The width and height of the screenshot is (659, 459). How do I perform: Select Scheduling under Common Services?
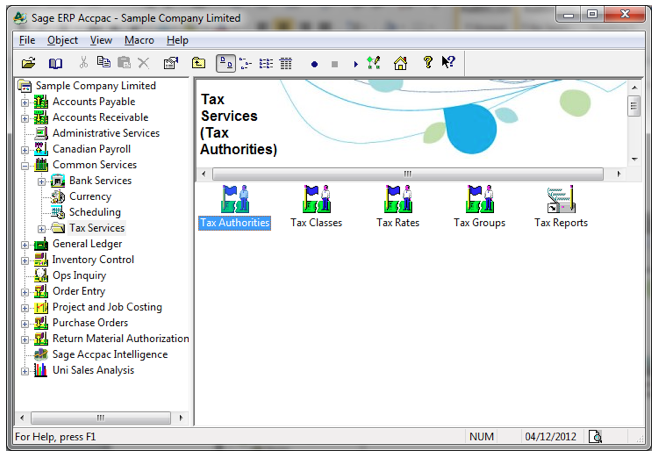(95, 212)
